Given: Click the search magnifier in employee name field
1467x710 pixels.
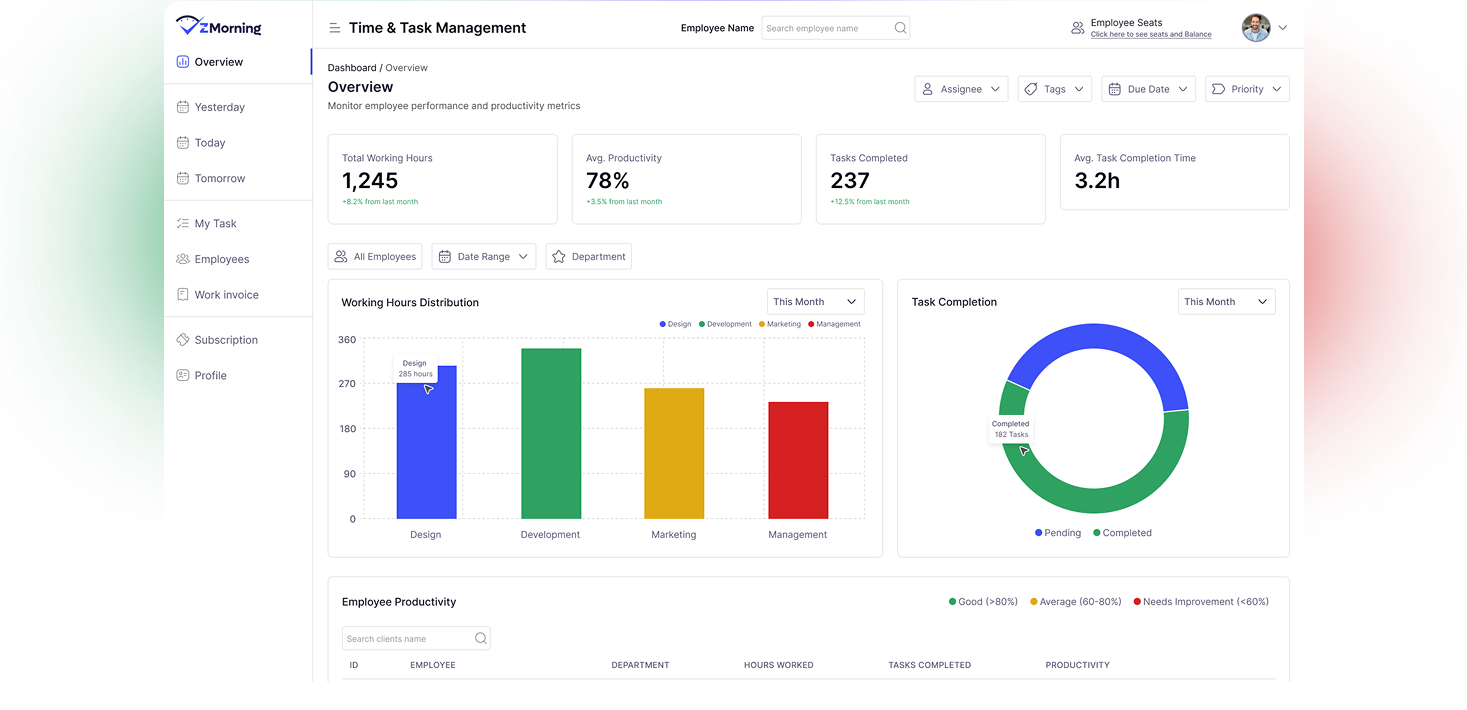Looking at the screenshot, I should click(900, 28).
